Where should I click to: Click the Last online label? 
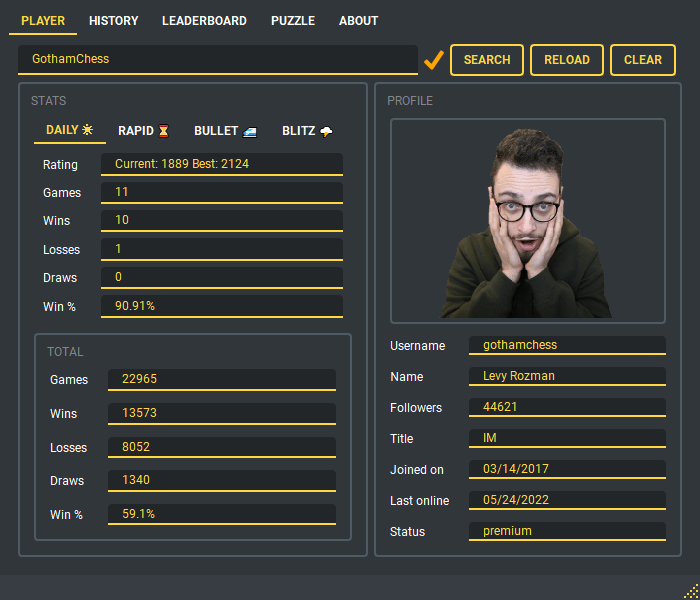420,501
